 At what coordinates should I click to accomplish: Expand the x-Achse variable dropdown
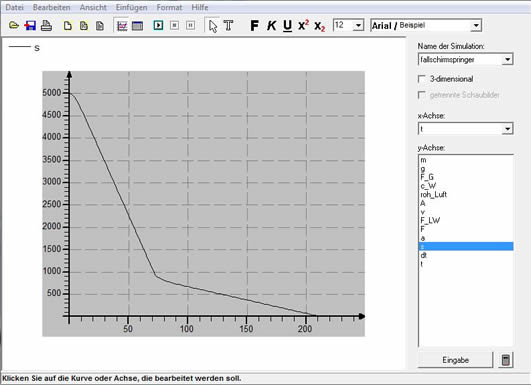point(507,129)
